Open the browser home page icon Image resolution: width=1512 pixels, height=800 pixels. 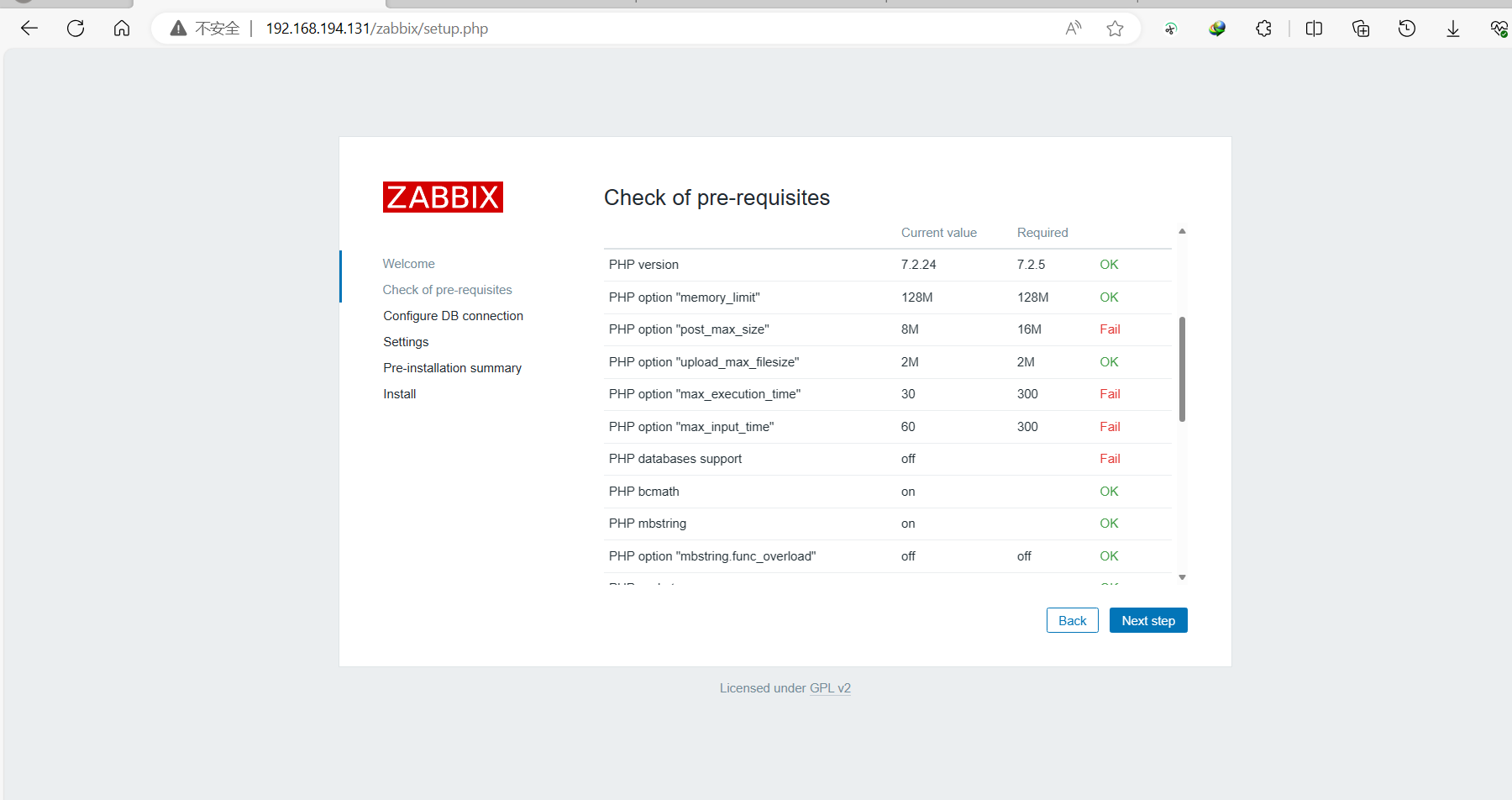(x=122, y=29)
